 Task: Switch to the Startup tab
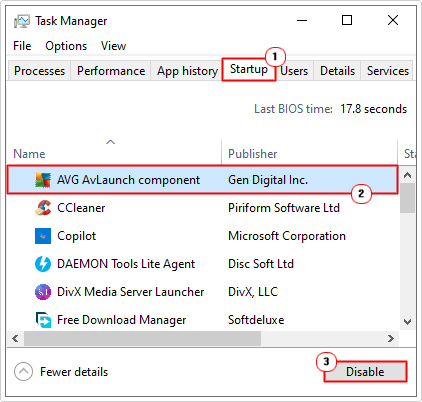coord(249,69)
